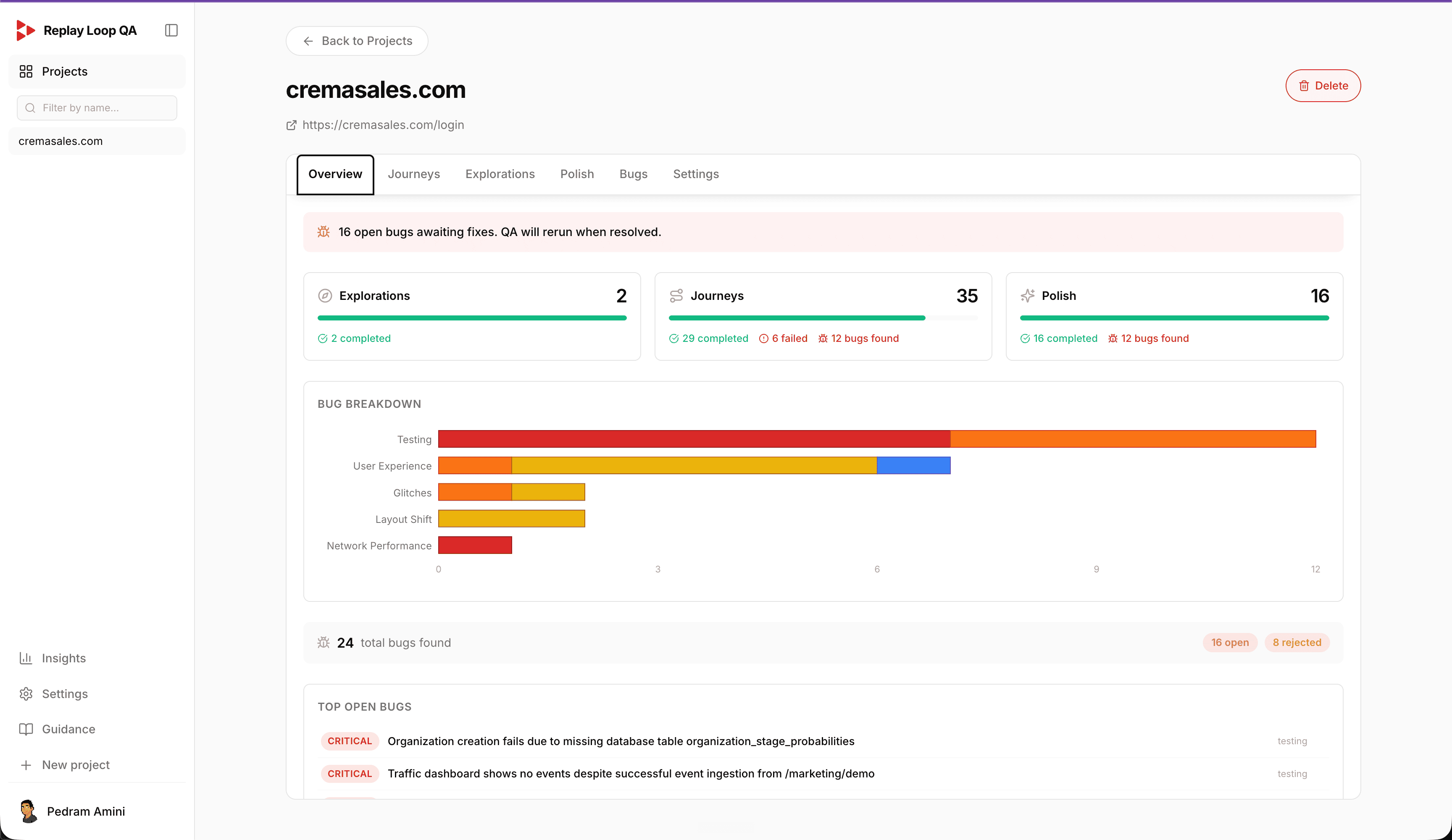
Task: Delete the cremasales.com project
Action: (x=1323, y=86)
